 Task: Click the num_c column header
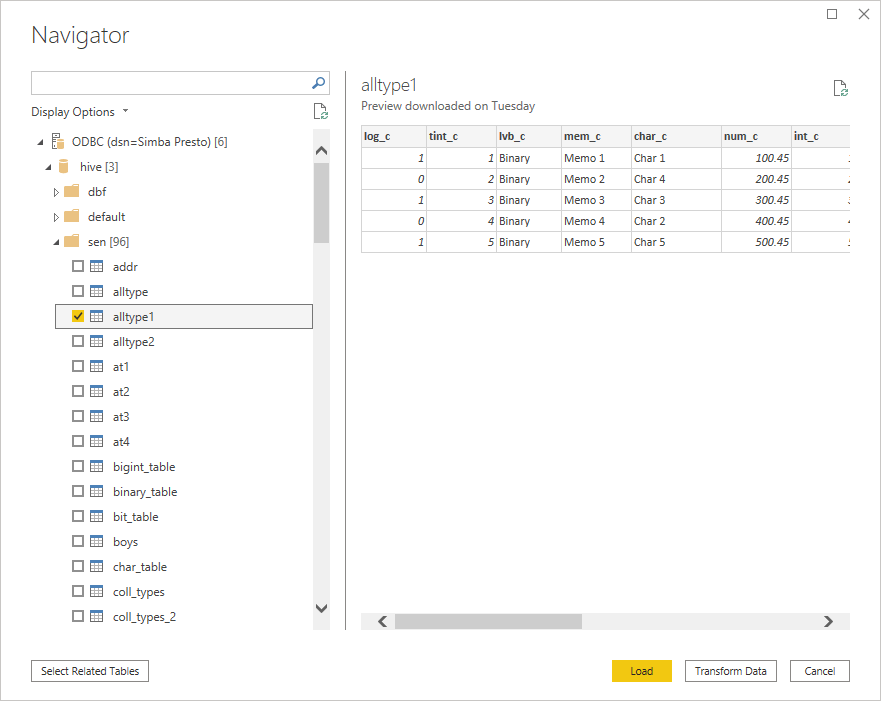pyautogui.click(x=756, y=136)
